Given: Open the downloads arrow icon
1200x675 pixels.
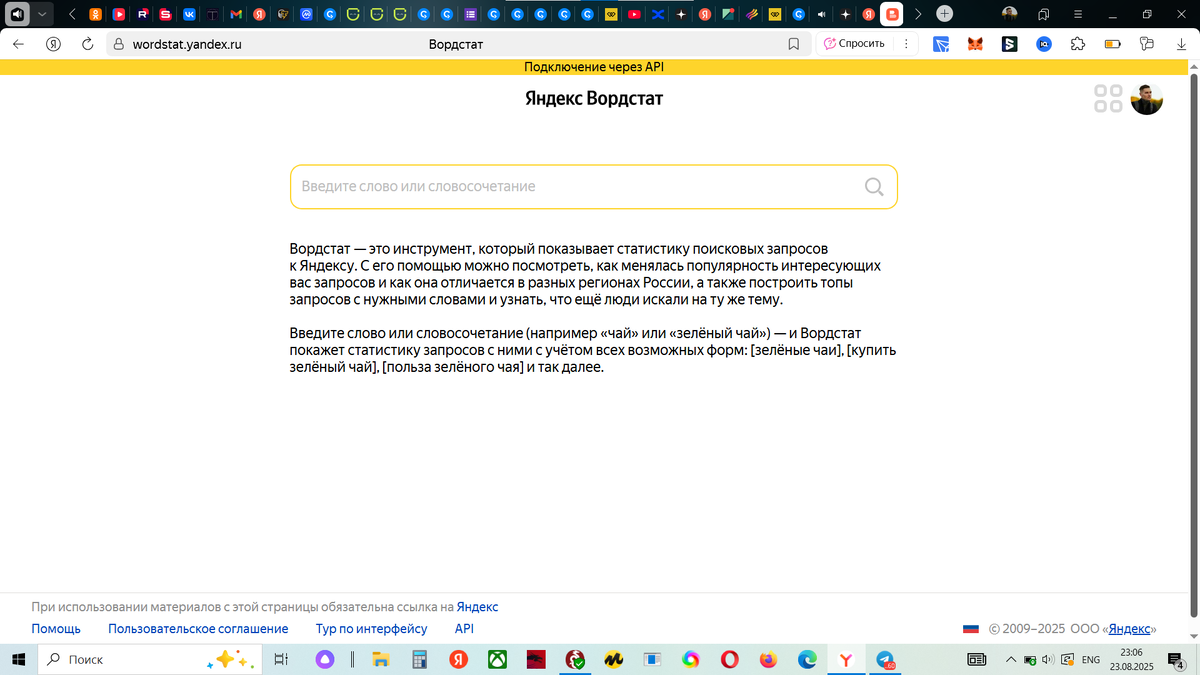Looking at the screenshot, I should coord(1181,44).
